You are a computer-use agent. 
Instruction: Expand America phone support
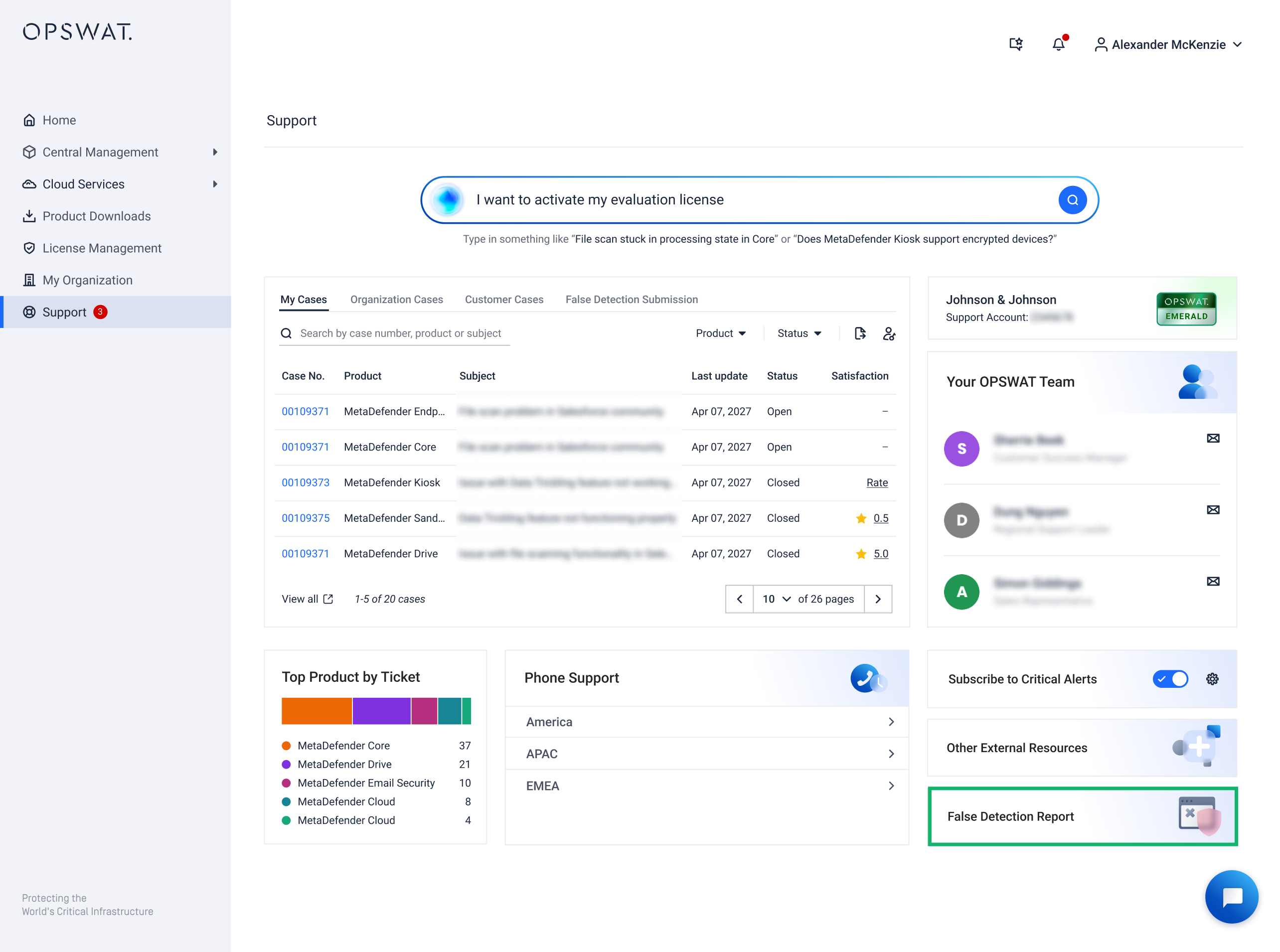point(707,722)
